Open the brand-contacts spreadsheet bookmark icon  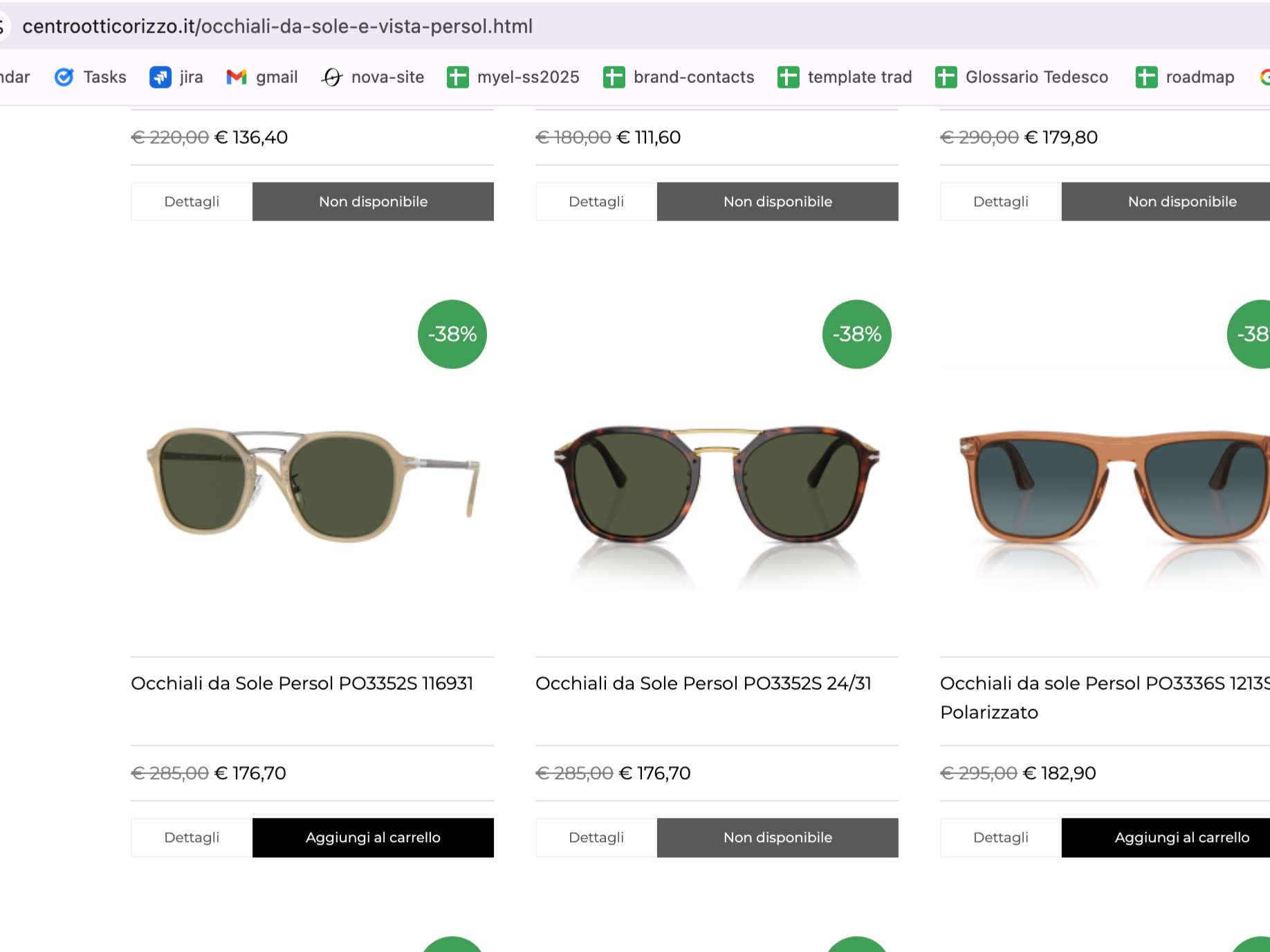[614, 77]
